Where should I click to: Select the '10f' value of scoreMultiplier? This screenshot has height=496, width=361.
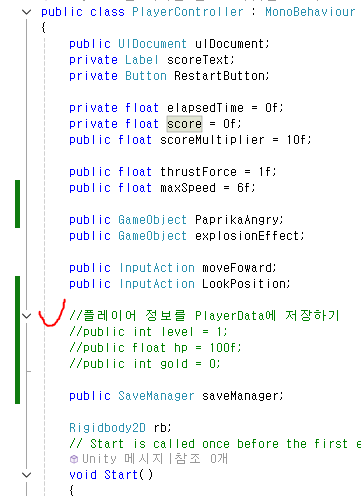pos(296,140)
